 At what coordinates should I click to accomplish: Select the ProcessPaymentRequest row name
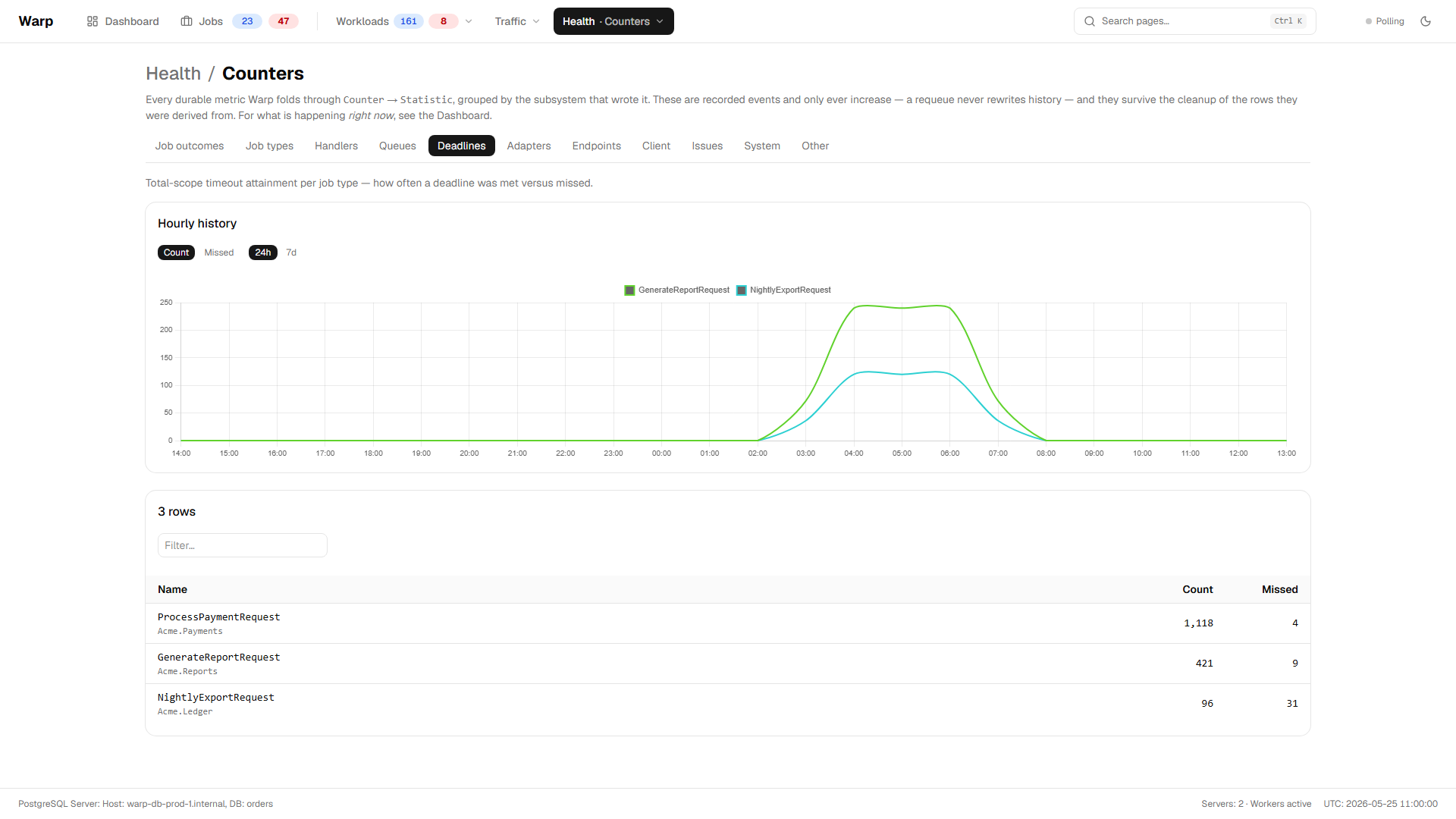[x=218, y=617]
